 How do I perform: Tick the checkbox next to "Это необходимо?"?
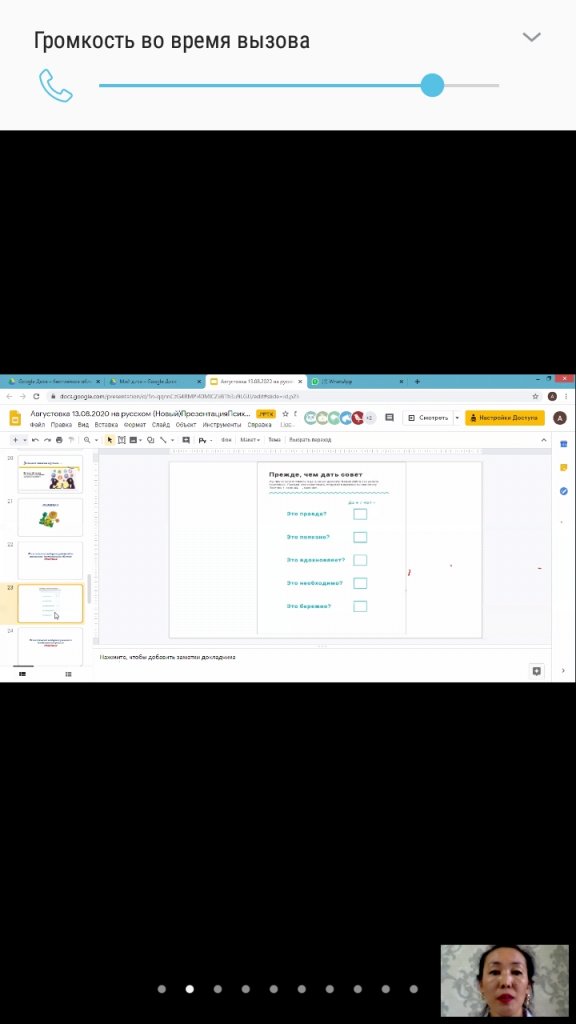tap(360, 583)
